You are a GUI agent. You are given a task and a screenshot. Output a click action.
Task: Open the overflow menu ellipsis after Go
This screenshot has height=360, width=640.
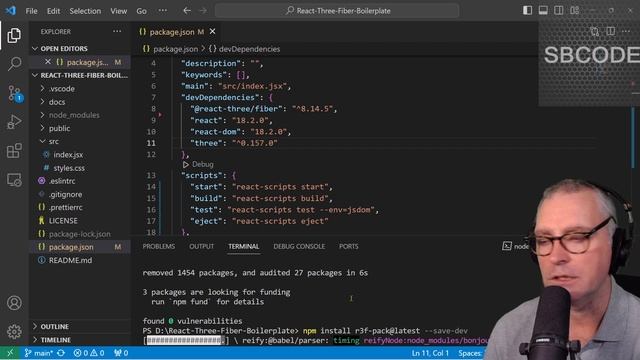[162, 11]
